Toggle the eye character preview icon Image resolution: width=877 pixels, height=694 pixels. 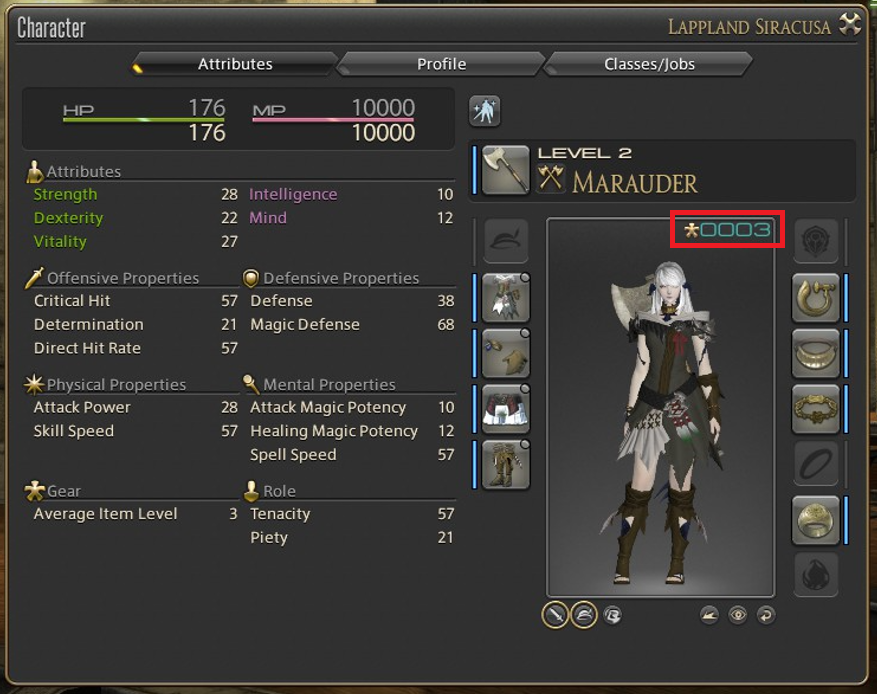click(x=738, y=615)
